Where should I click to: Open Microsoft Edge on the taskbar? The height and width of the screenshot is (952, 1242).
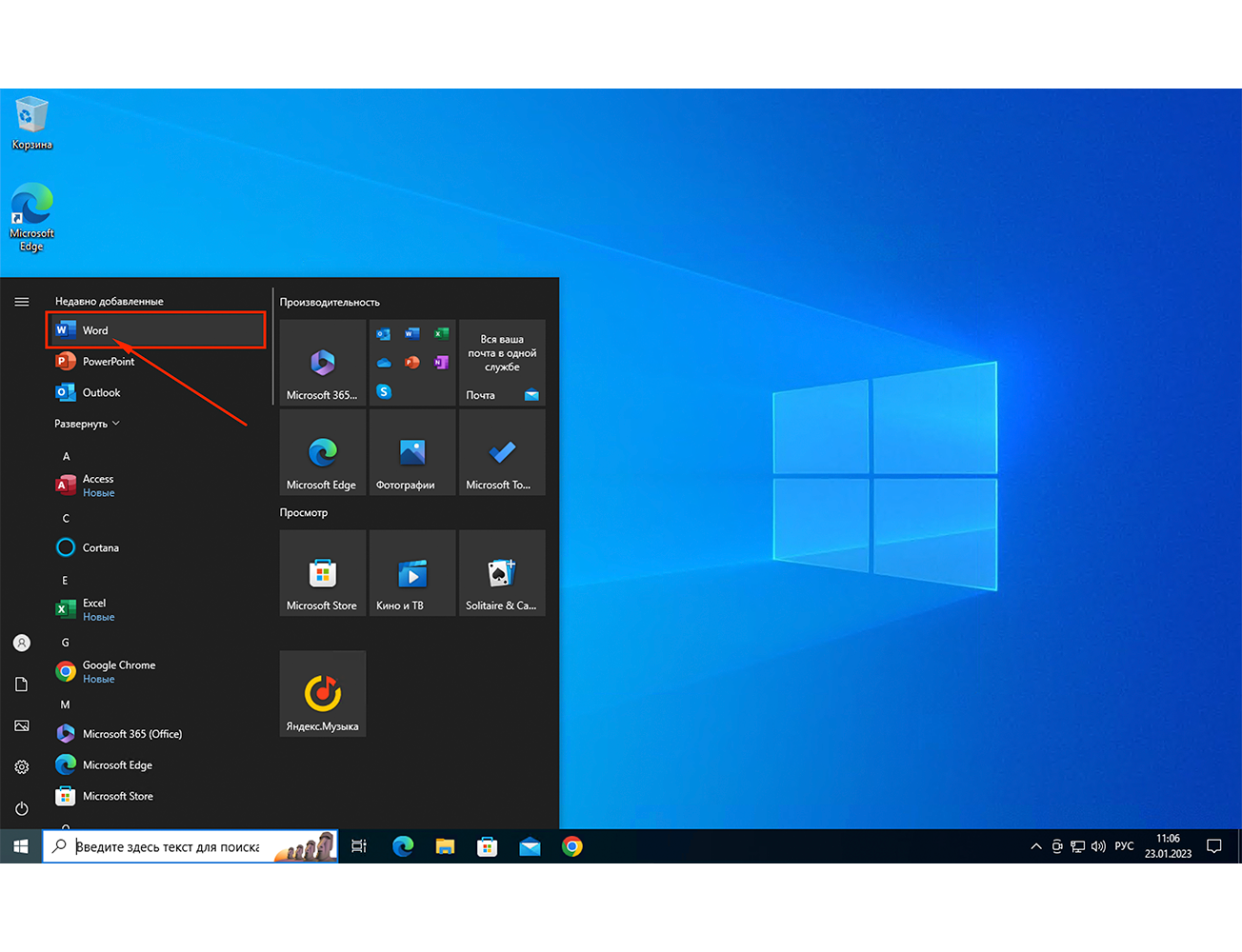403,846
